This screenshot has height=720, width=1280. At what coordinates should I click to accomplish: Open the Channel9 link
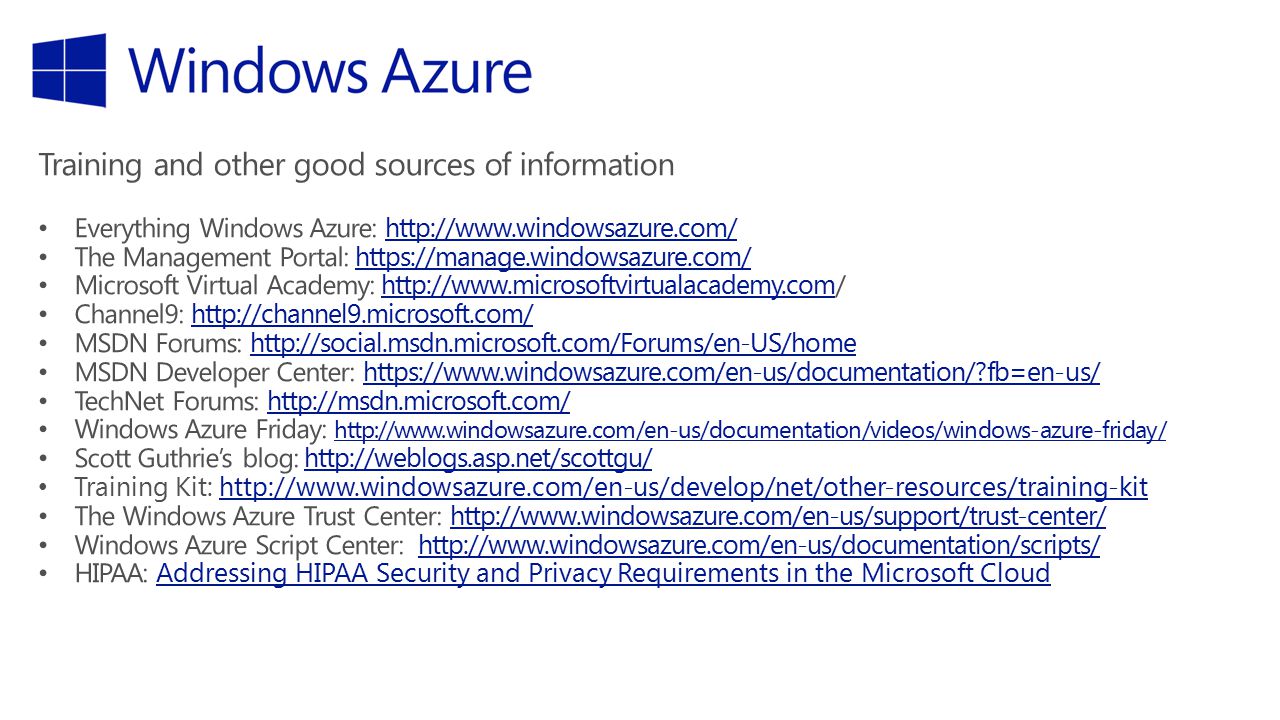coord(362,315)
